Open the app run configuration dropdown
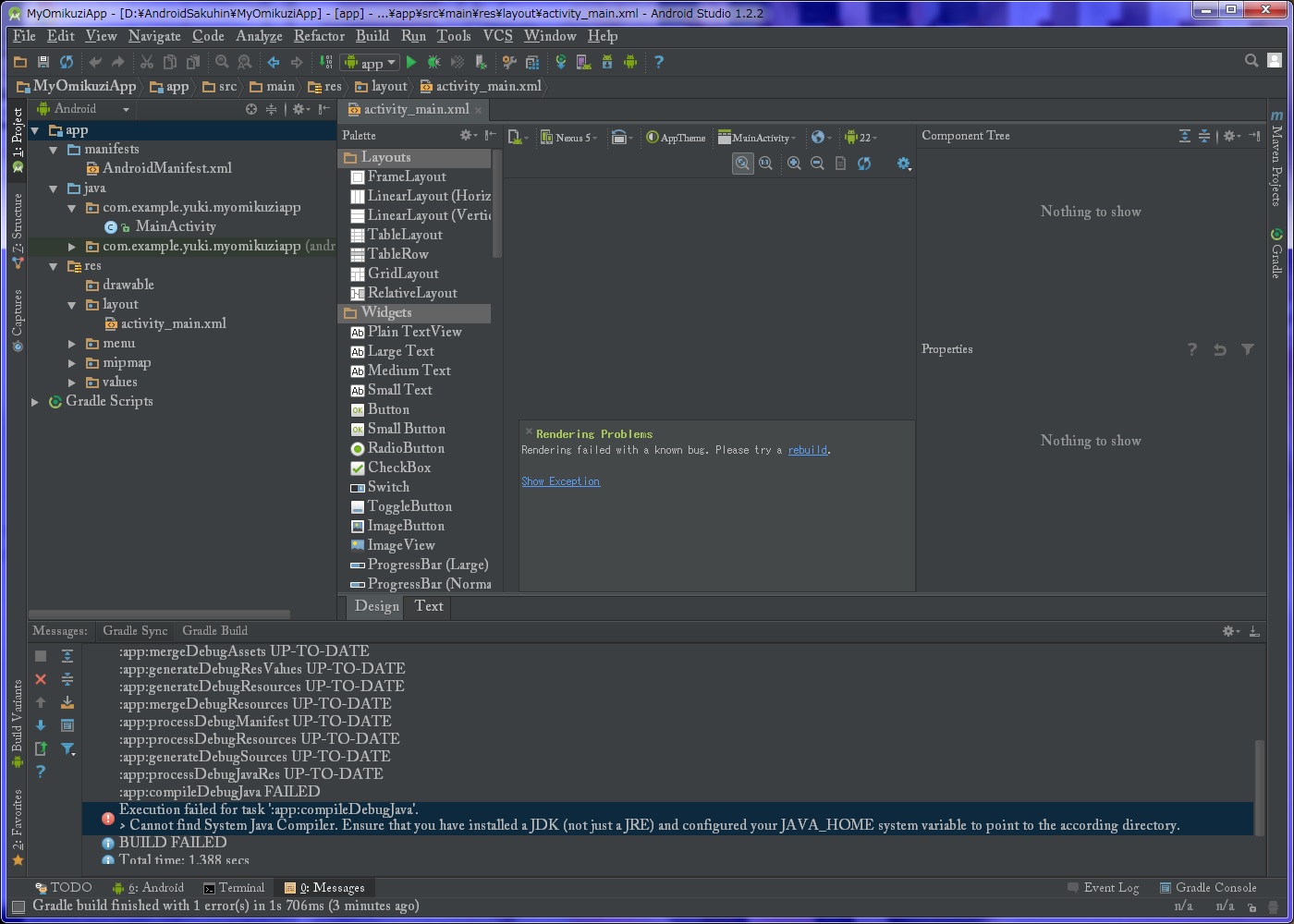Viewport: 1294px width, 924px height. (370, 62)
